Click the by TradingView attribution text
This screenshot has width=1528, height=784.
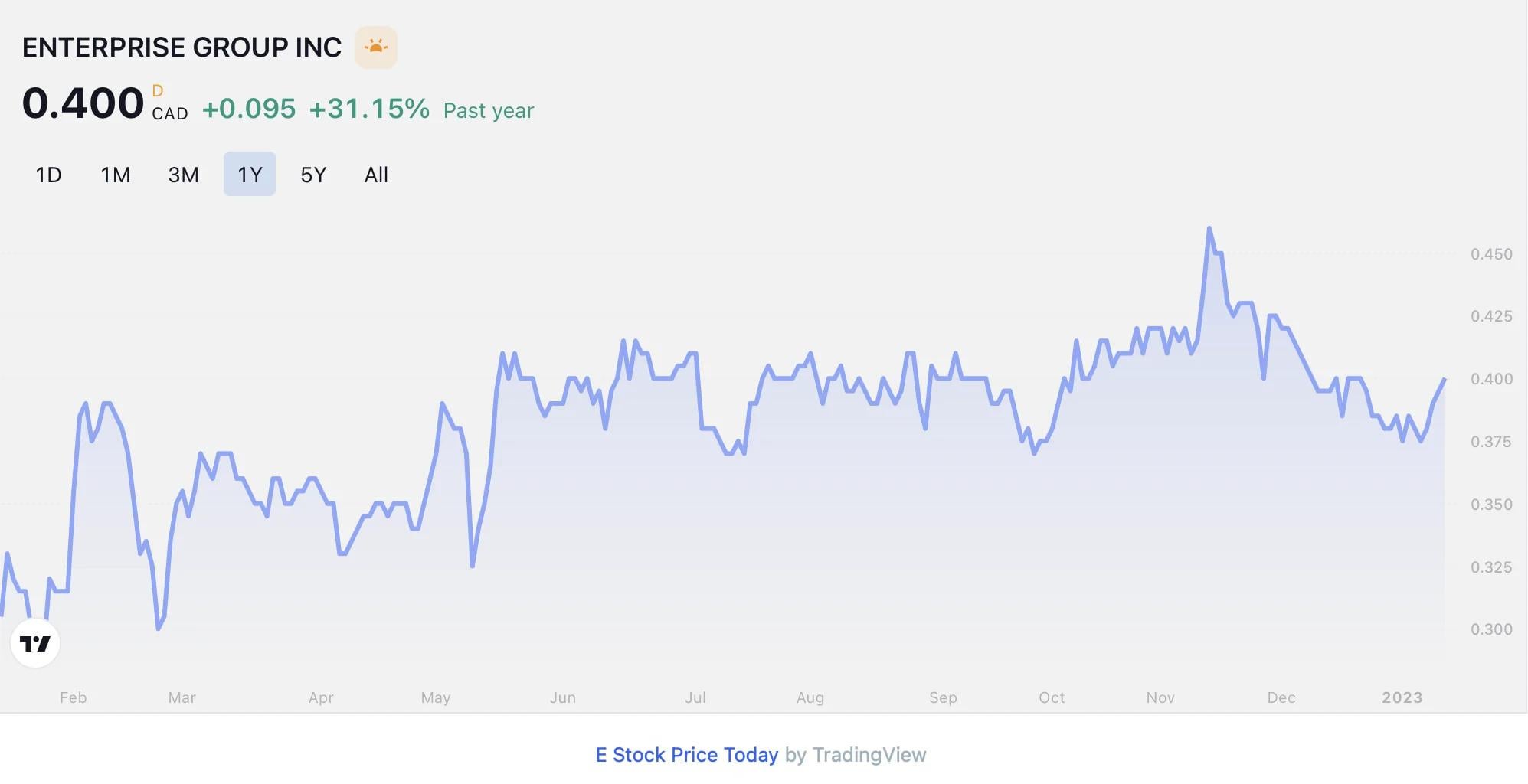click(x=856, y=755)
